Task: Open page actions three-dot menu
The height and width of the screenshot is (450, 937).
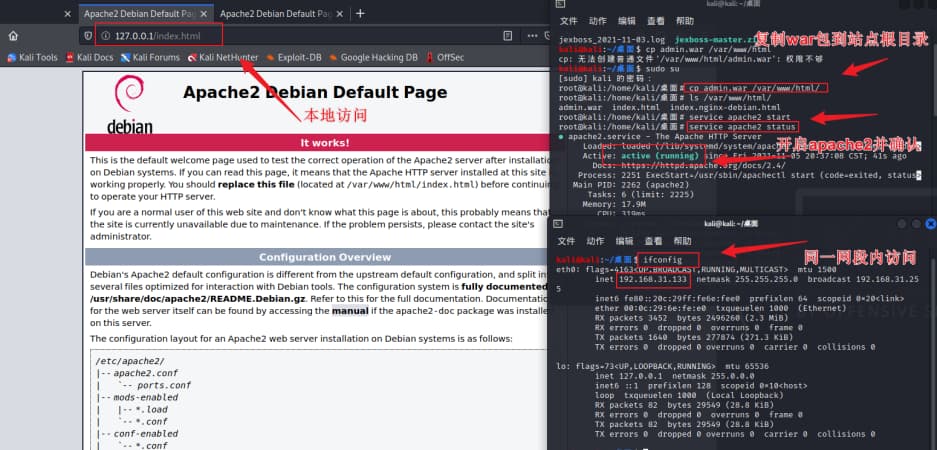Action: coord(532,36)
